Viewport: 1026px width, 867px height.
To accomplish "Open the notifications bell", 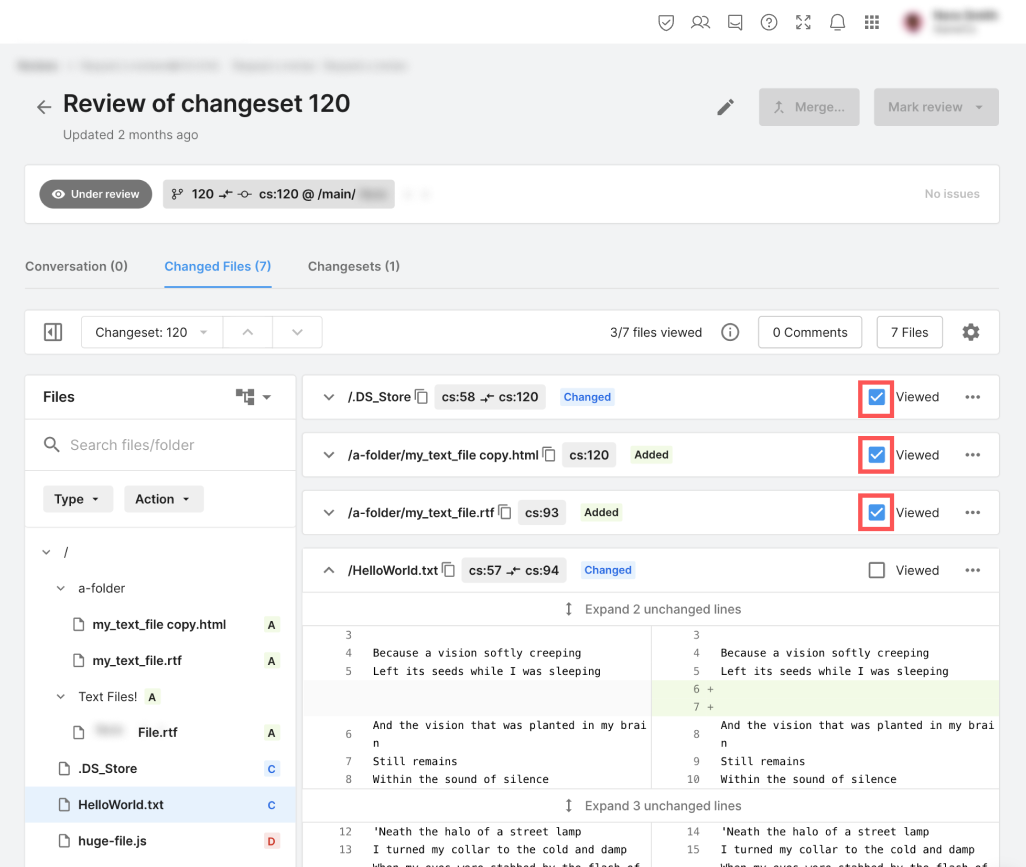I will 838,22.
